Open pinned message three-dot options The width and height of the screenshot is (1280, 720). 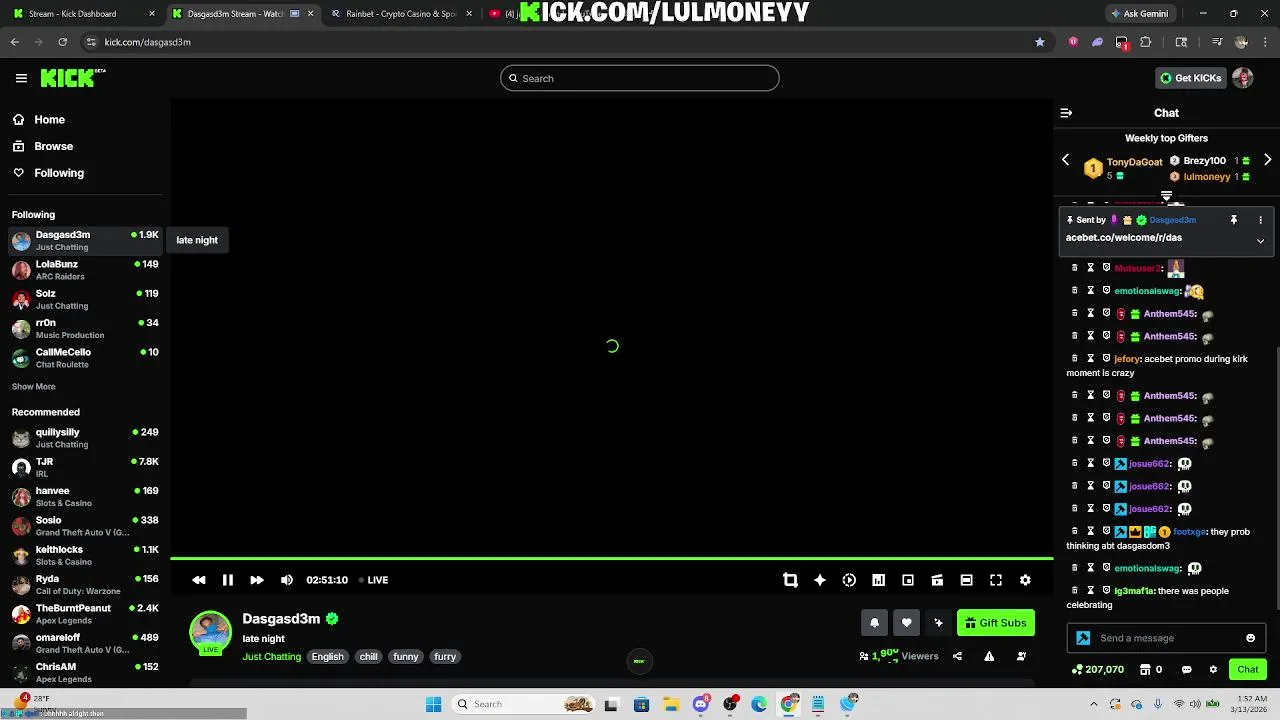point(1260,220)
